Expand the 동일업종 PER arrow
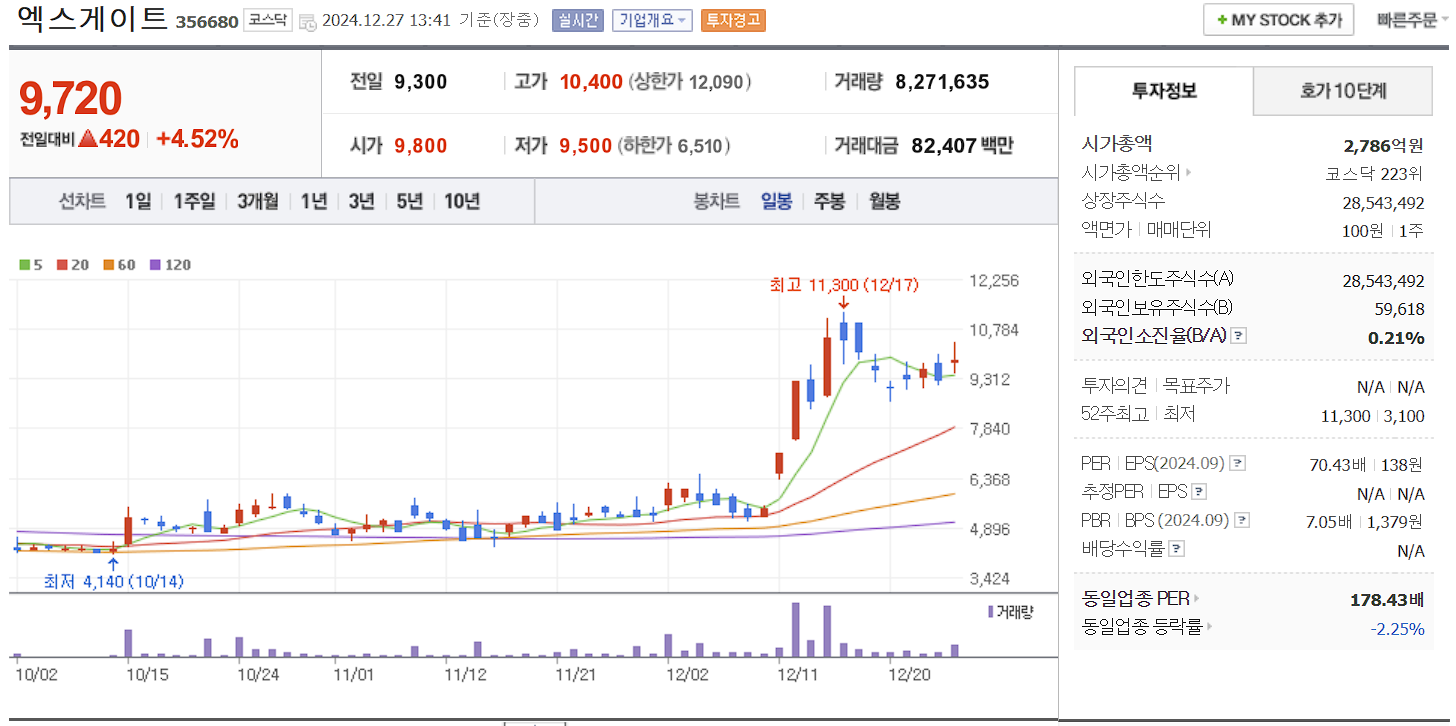This screenshot has width=1456, height=726. pos(1197,599)
